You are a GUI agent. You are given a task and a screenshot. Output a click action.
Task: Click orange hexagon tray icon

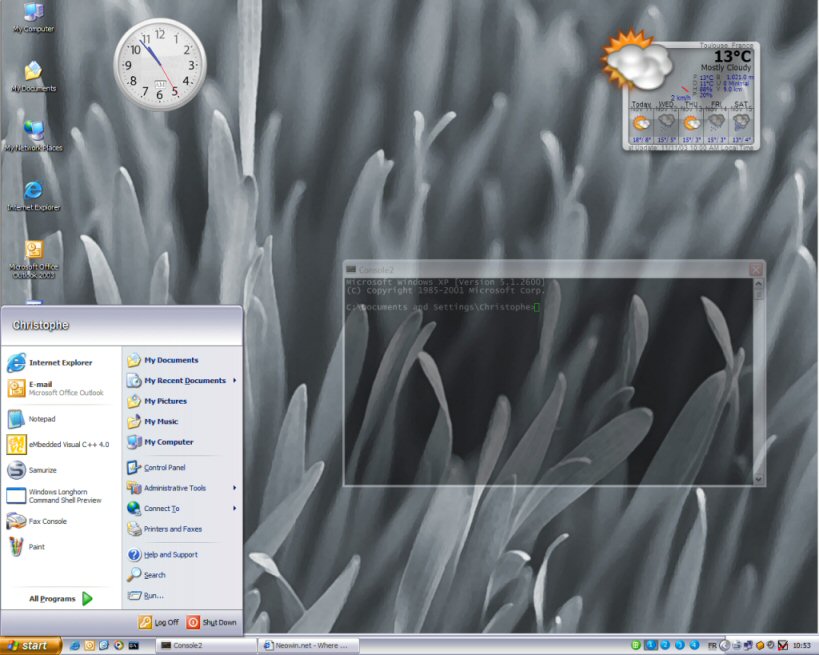point(760,646)
